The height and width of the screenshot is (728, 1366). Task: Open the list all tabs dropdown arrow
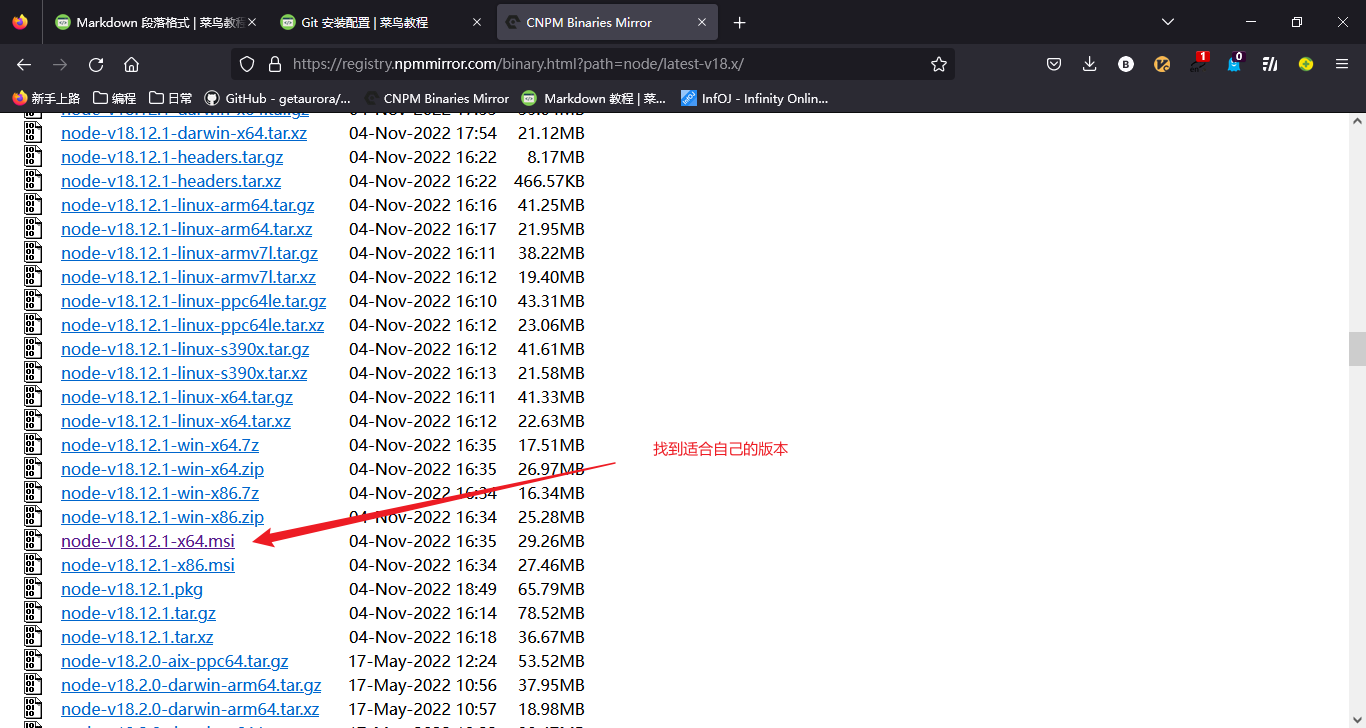(1168, 22)
